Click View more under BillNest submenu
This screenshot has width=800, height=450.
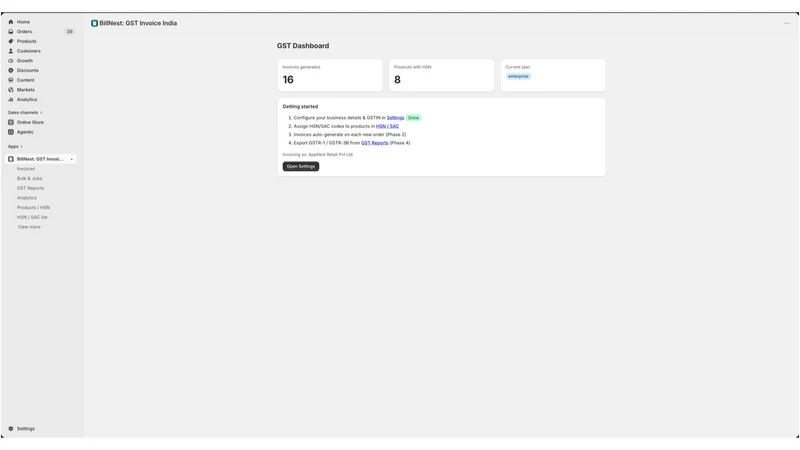[29, 227]
